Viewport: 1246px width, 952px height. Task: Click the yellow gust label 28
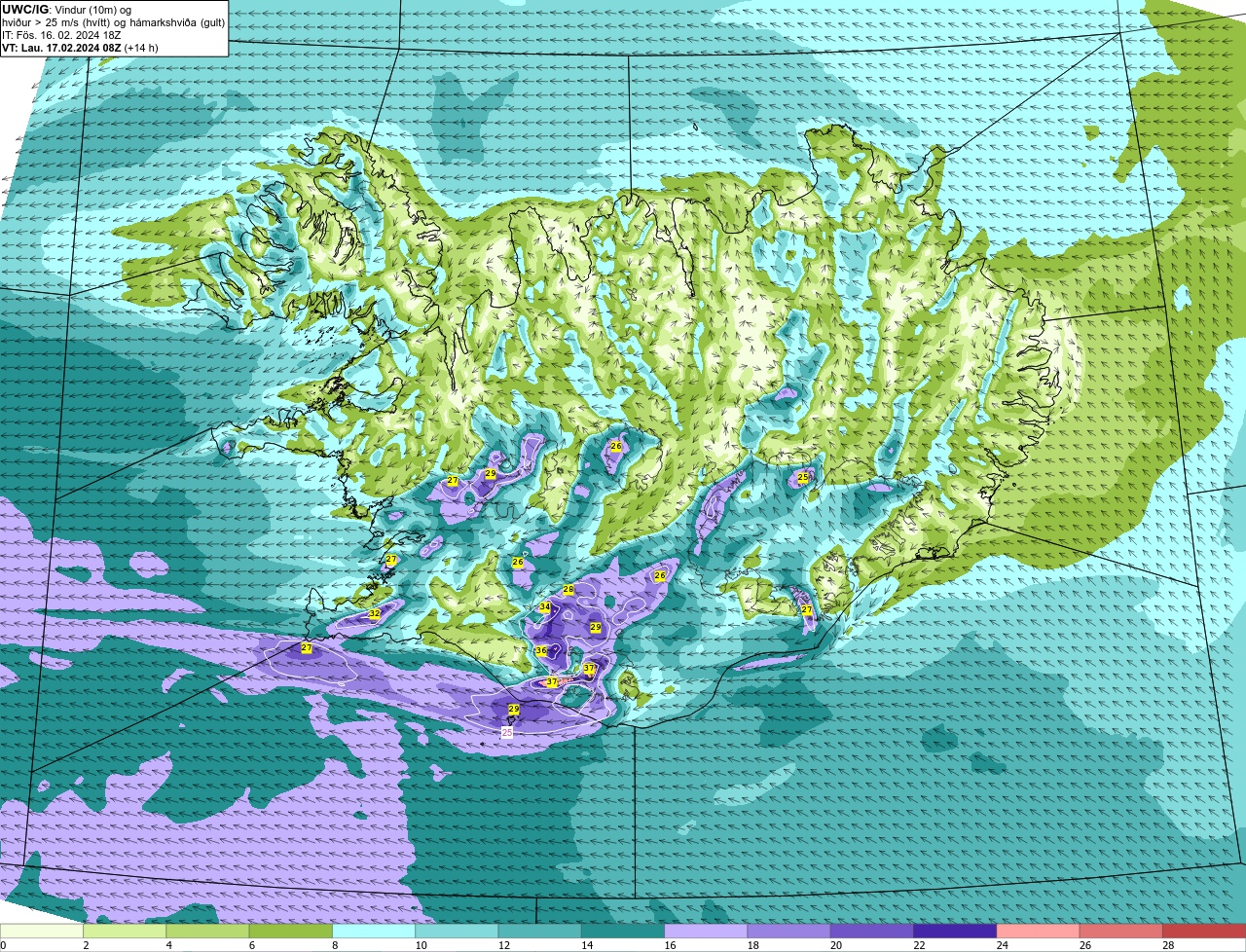[x=568, y=590]
